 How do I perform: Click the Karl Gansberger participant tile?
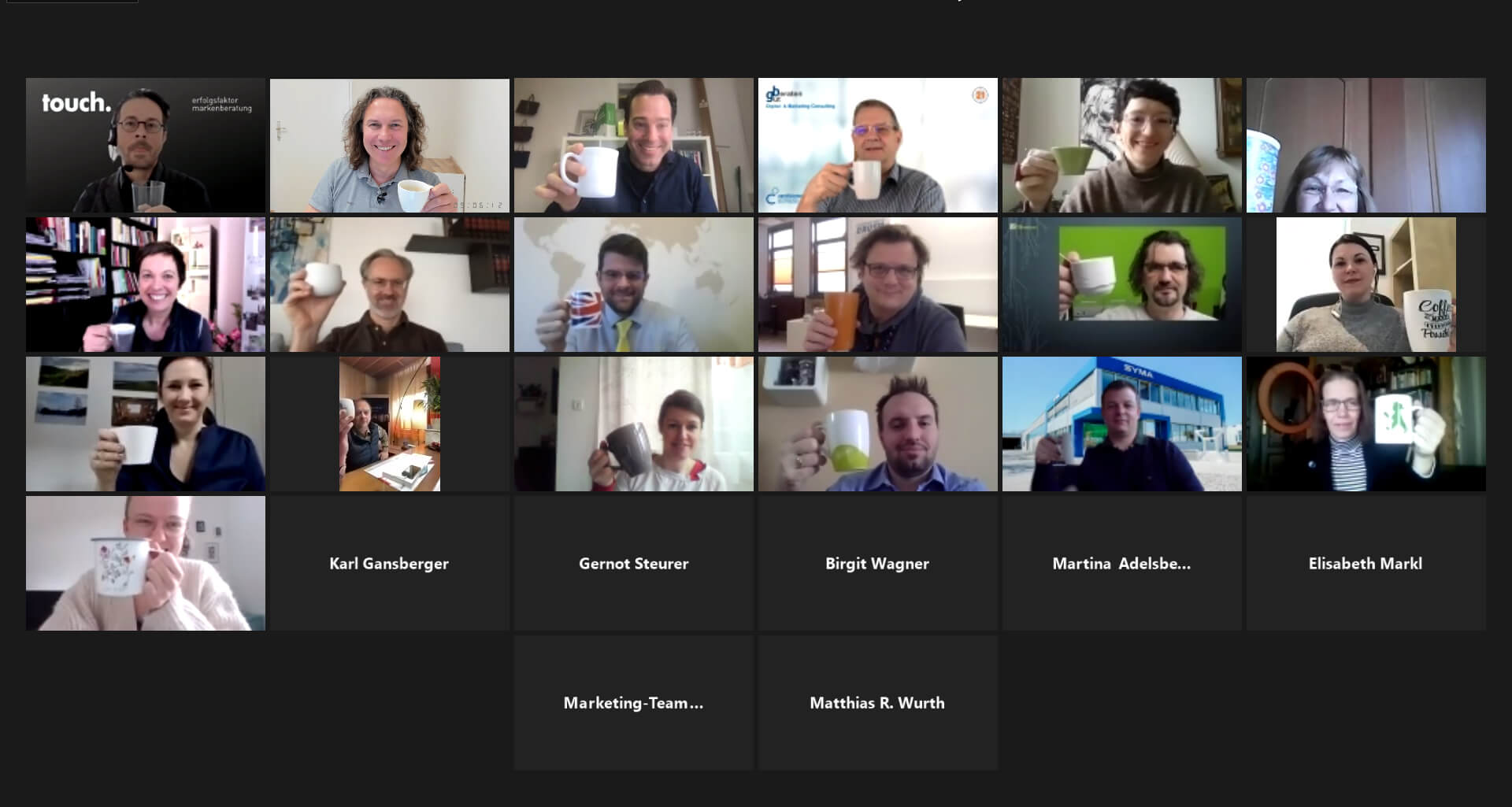390,563
